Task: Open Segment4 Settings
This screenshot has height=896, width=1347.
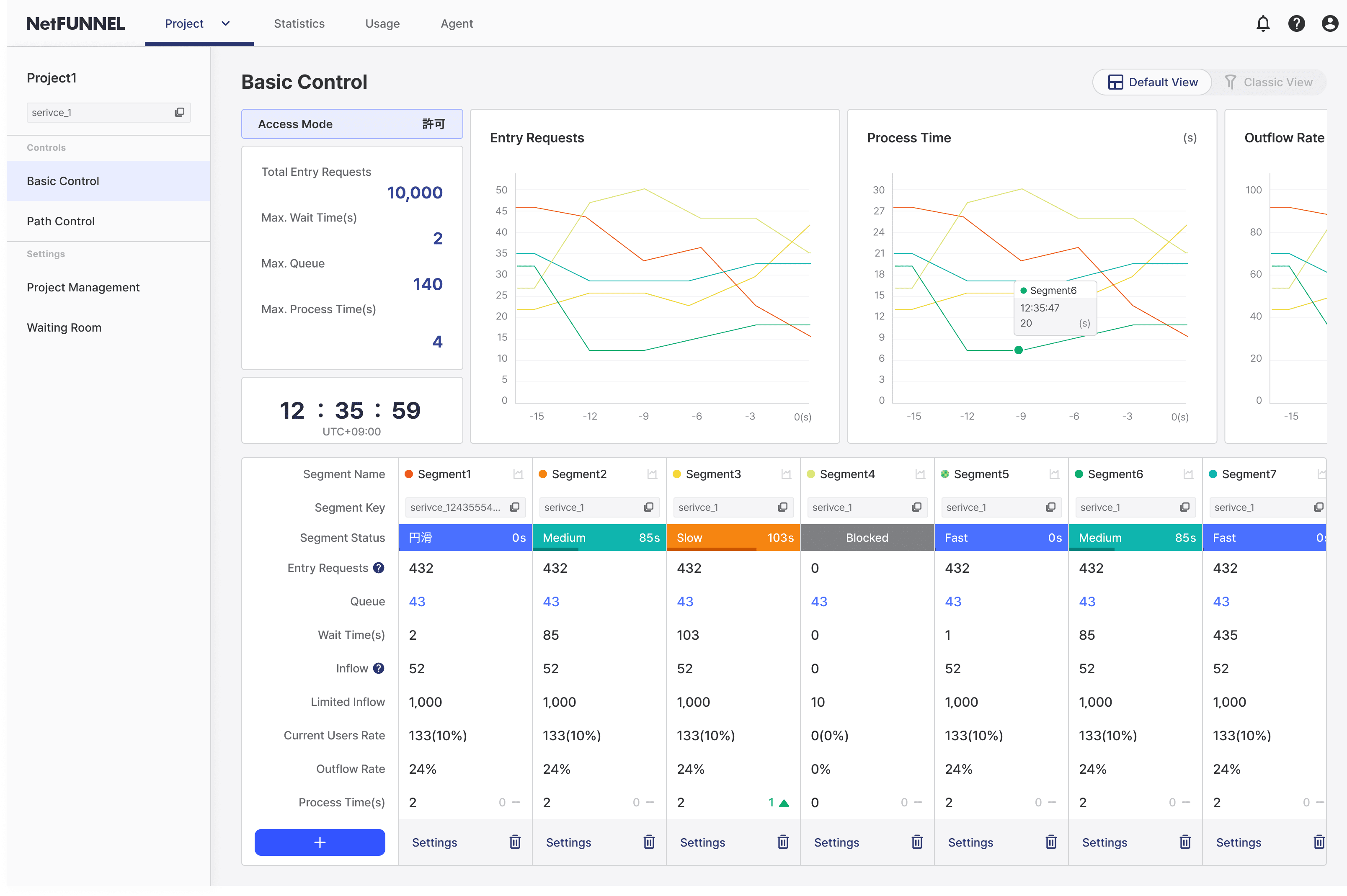Action: tap(836, 842)
